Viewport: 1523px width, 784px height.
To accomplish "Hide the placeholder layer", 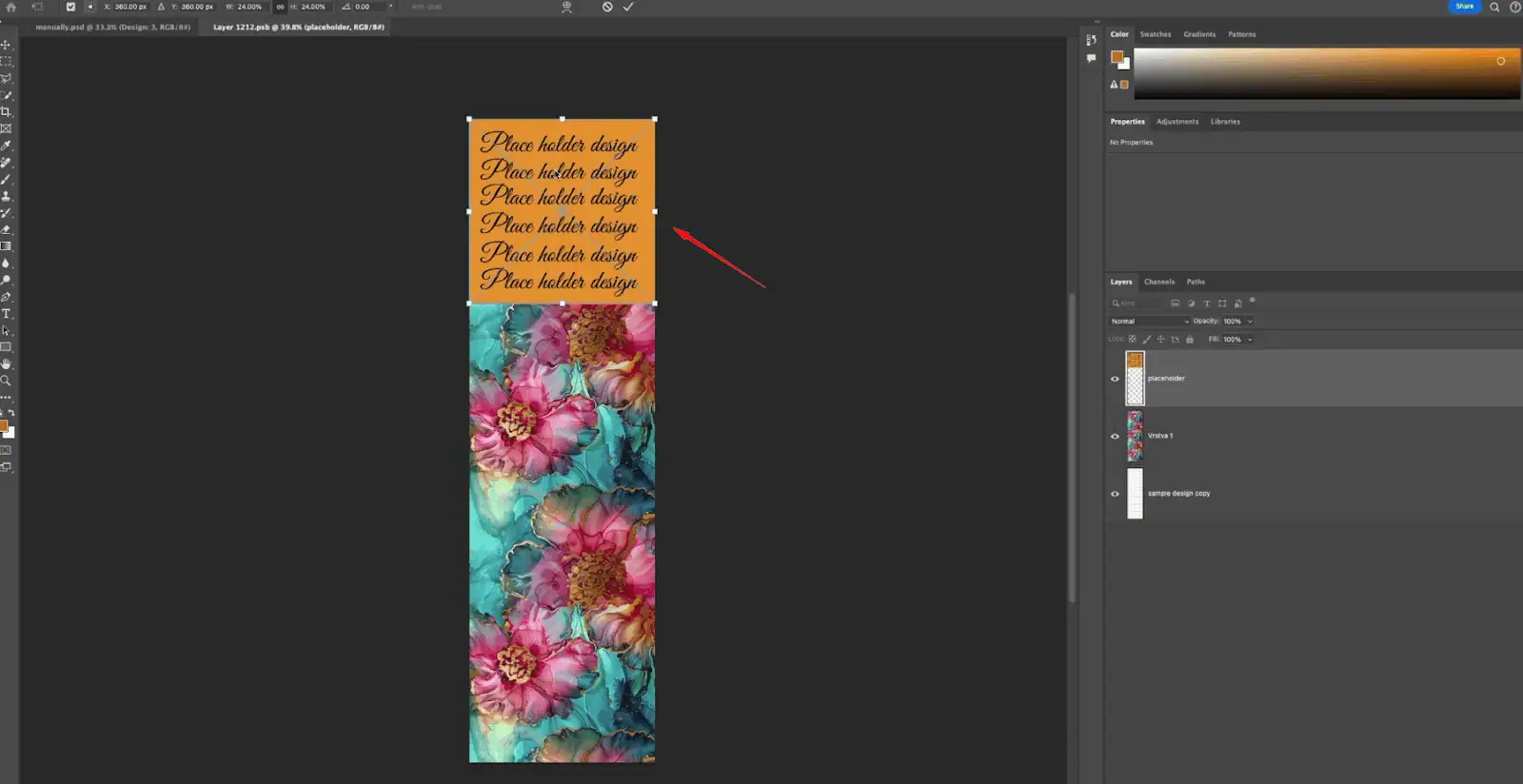I will click(x=1115, y=379).
